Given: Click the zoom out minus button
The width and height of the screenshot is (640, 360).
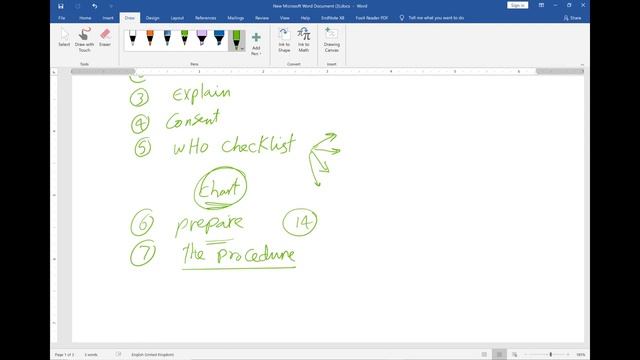Looking at the screenshot, I should click(x=526, y=354).
